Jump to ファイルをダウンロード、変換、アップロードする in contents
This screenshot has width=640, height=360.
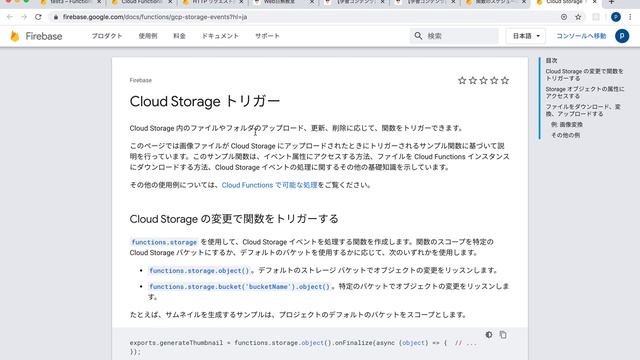583,110
